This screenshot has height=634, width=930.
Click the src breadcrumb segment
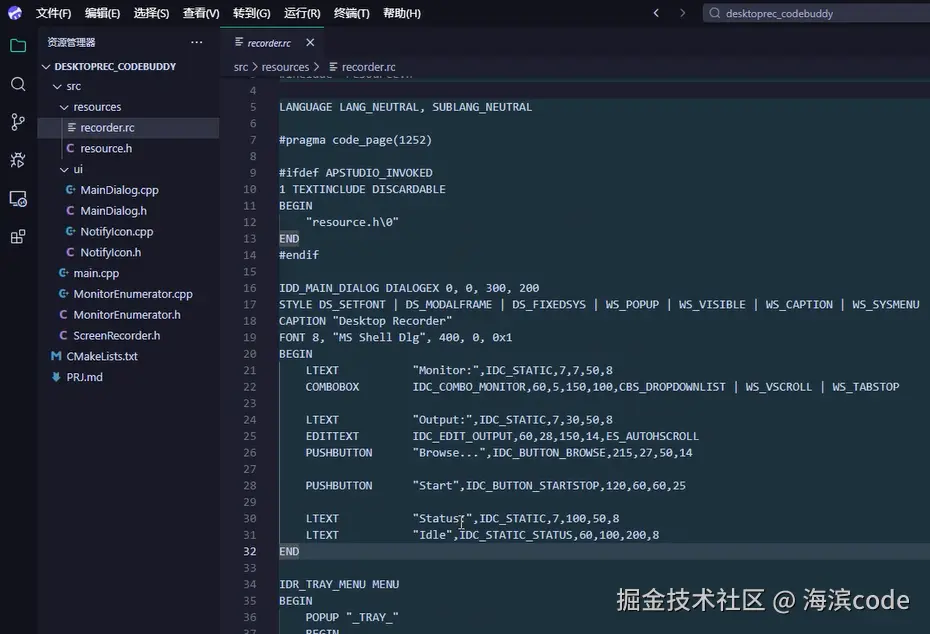coord(241,67)
